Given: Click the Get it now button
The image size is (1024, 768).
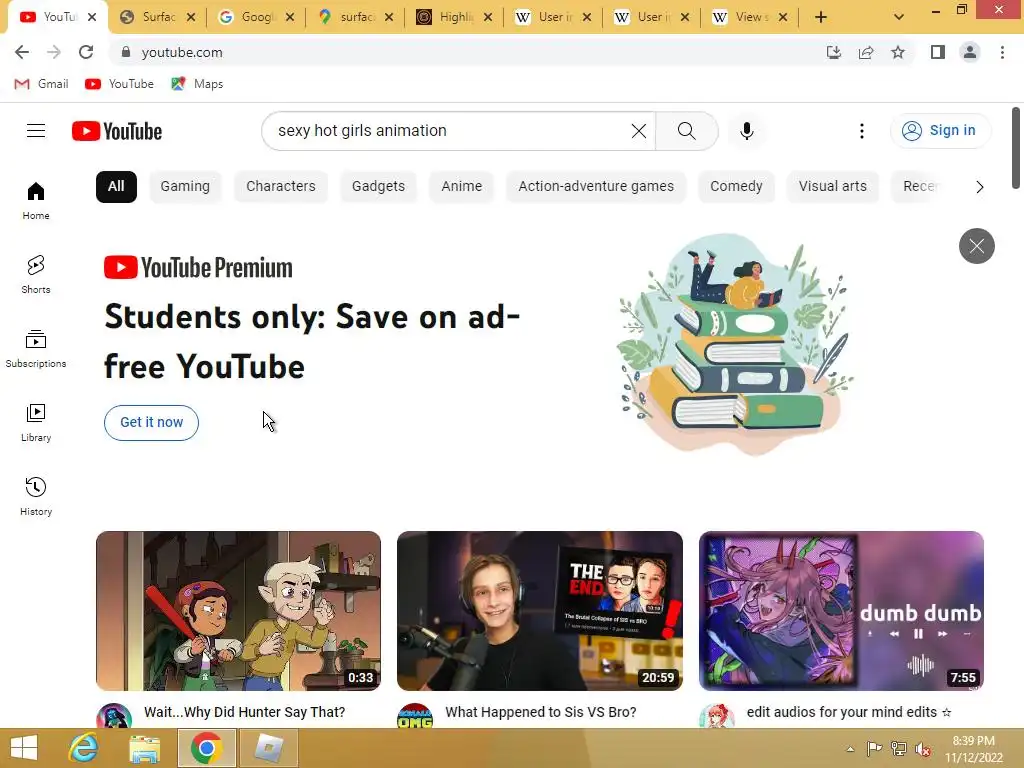Looking at the screenshot, I should click(152, 423).
